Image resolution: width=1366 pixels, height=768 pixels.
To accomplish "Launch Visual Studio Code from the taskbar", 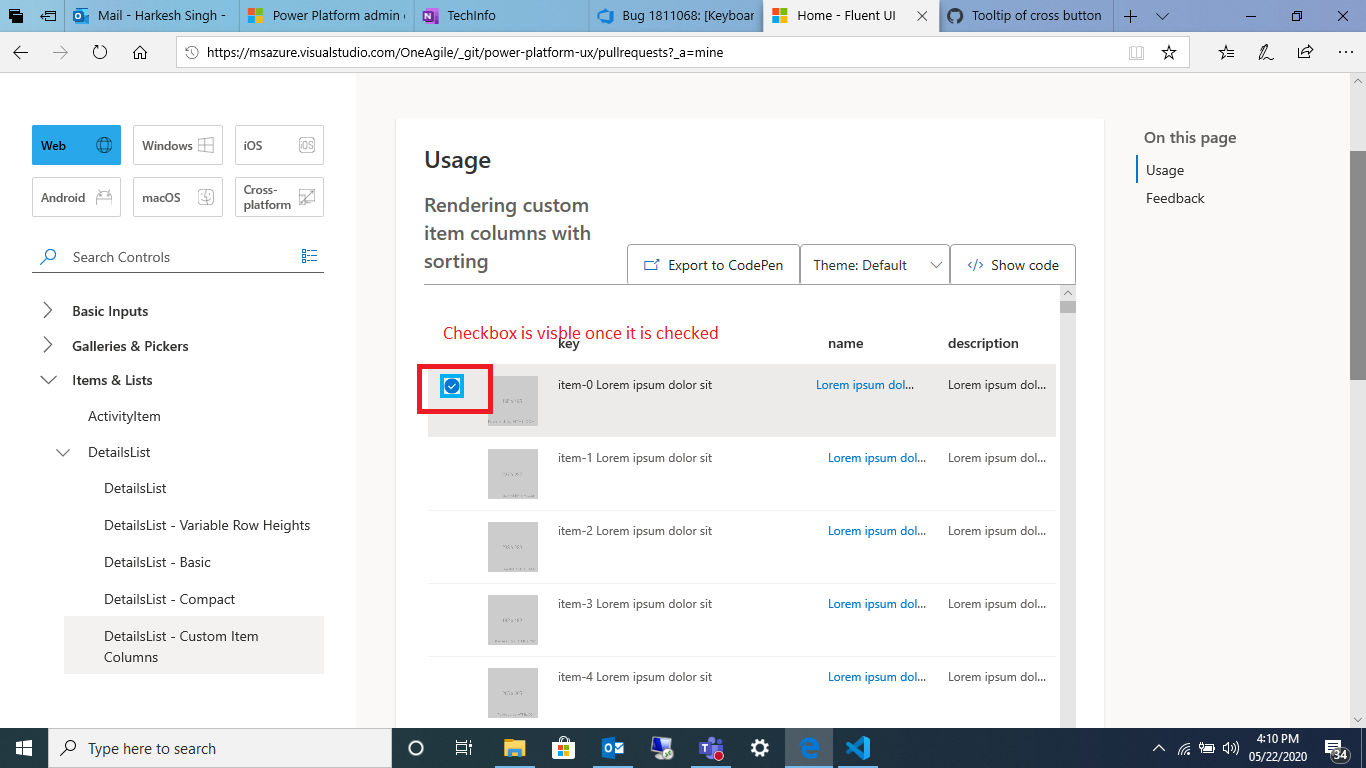I will [858, 748].
